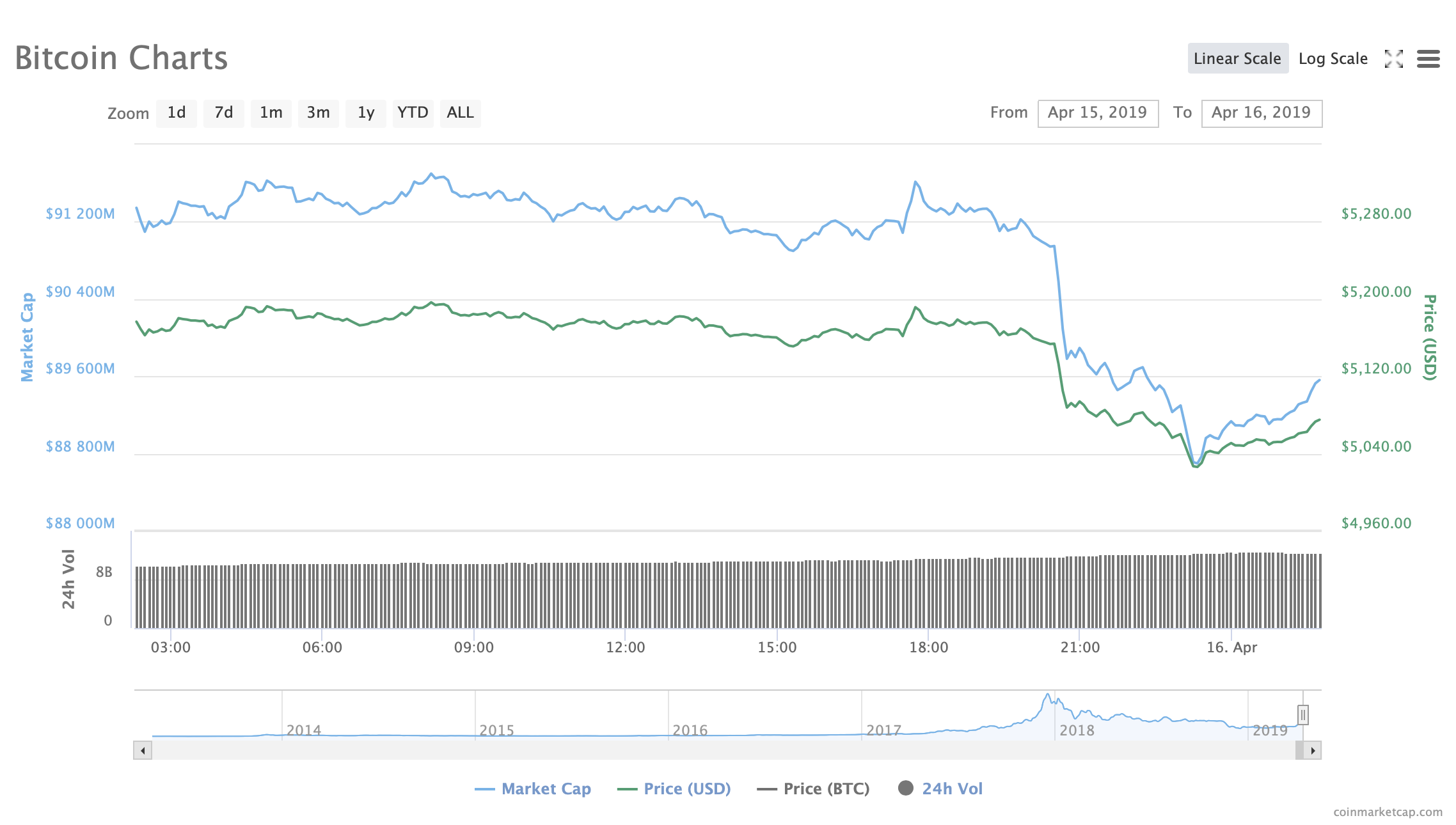
Task: Select the 1d zoom range
Action: pos(177,113)
